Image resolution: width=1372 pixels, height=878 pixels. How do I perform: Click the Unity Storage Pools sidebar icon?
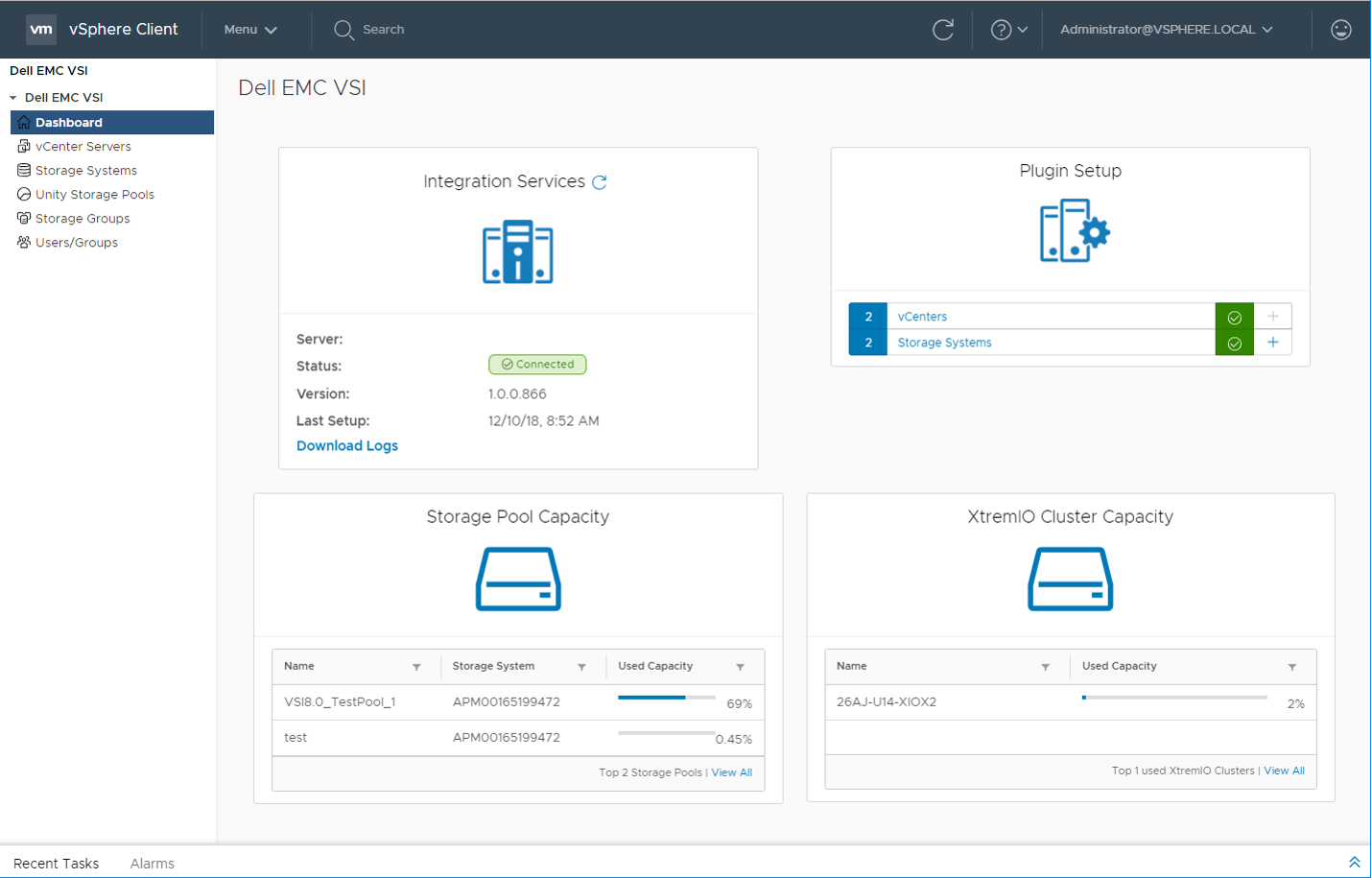click(x=24, y=195)
